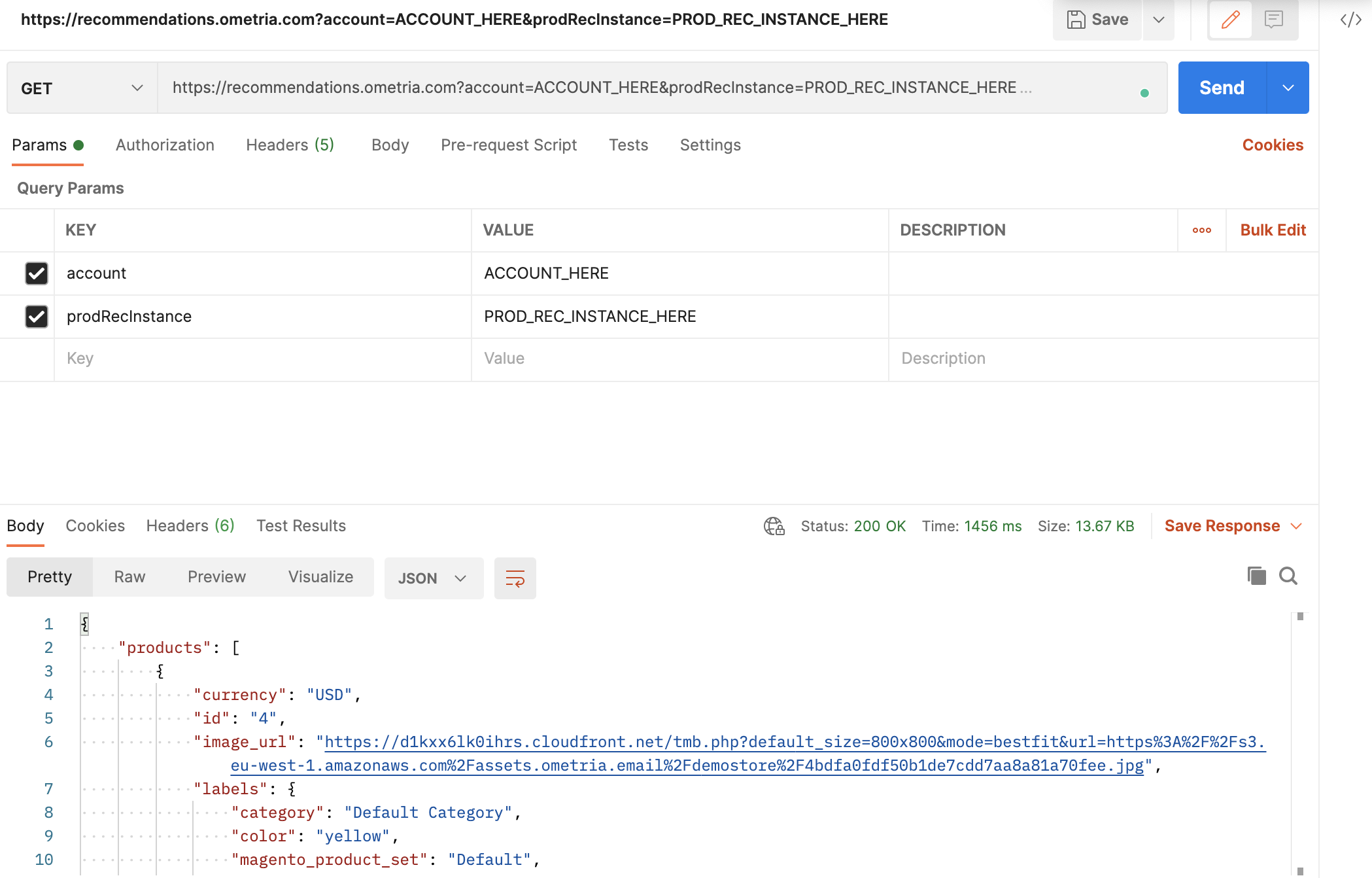Screen dimensions: 1372x878
Task: Click Save Response
Action: pos(1222,526)
